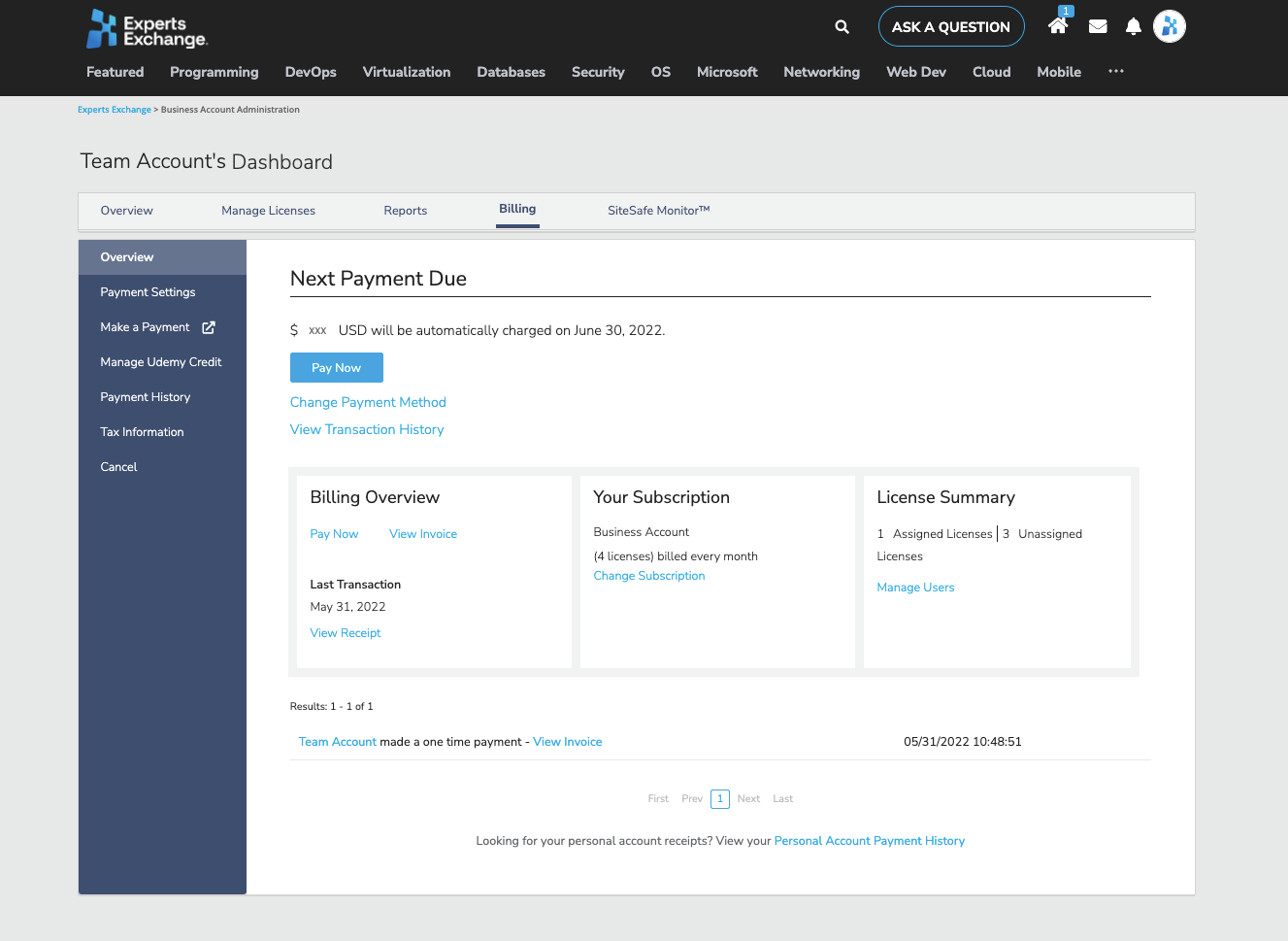Select Security in the top navigation
The image size is (1288, 941).
[597, 72]
